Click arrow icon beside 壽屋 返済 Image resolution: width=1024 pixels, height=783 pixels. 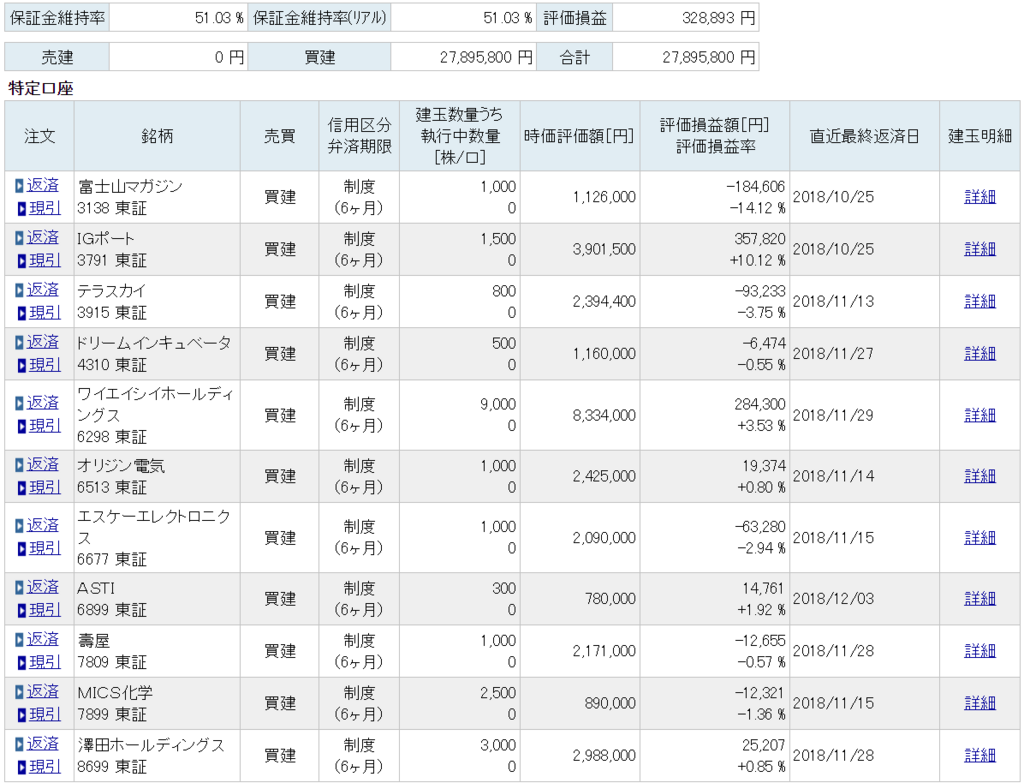pyautogui.click(x=20, y=641)
